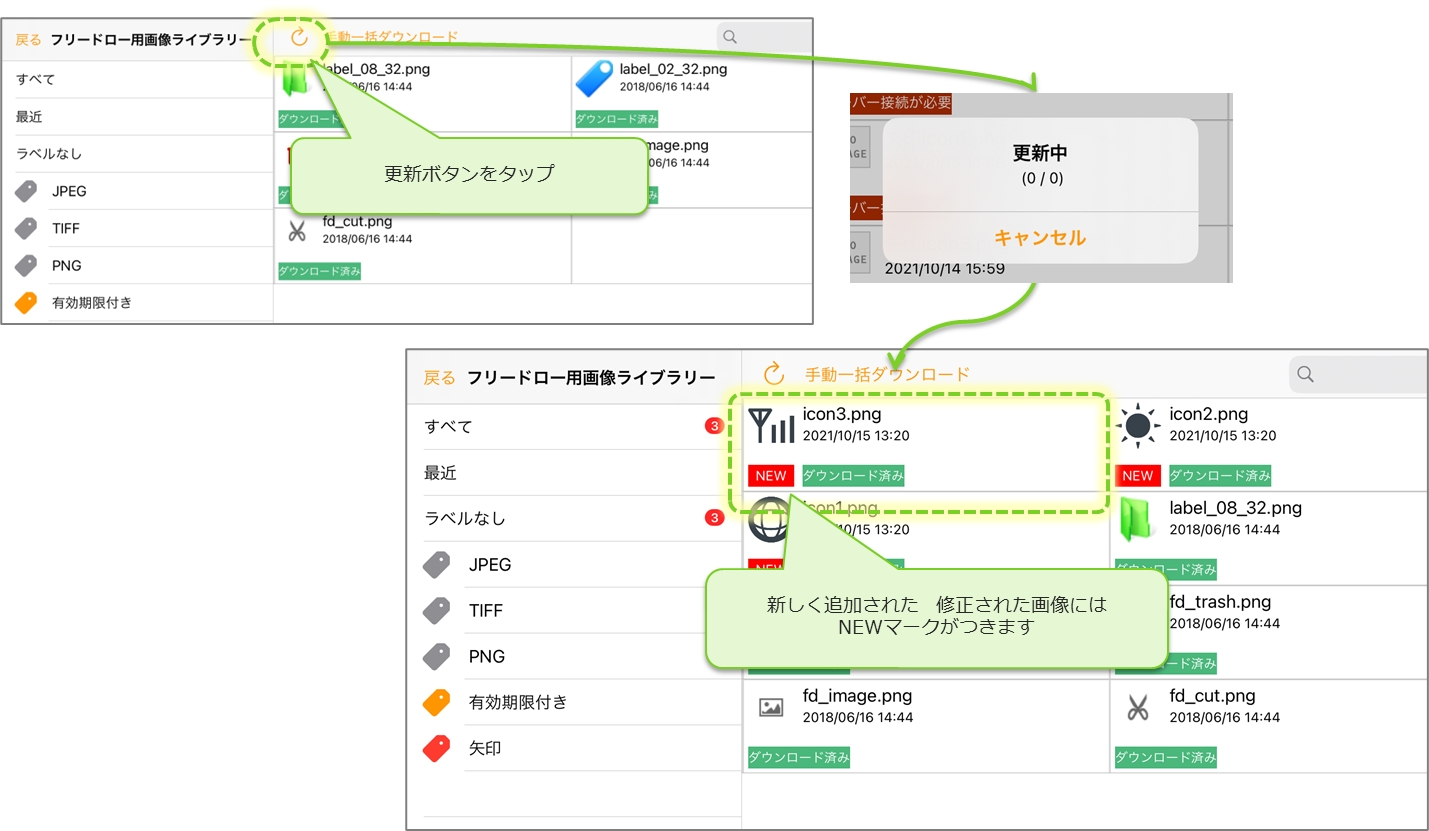The width and height of the screenshot is (1429, 831).
Task: Open the icon2.png file name
Action: click(1209, 414)
